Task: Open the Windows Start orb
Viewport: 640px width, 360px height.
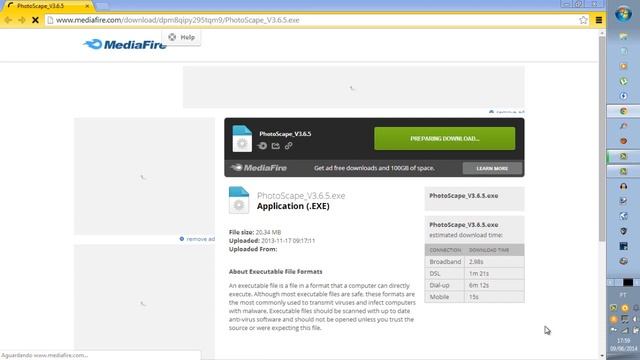Action: [623, 14]
